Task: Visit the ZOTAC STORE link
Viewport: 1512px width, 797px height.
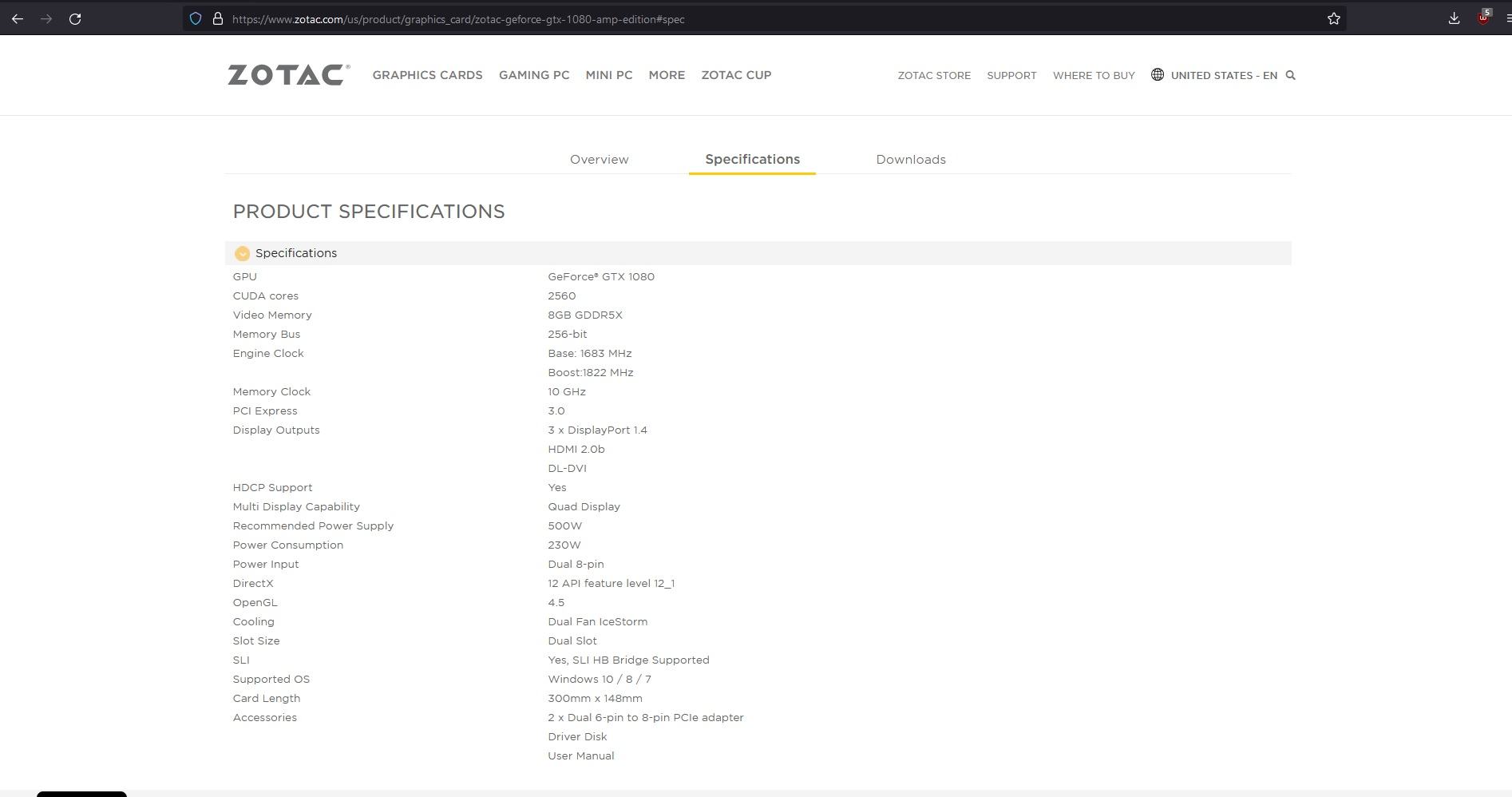Action: (934, 75)
